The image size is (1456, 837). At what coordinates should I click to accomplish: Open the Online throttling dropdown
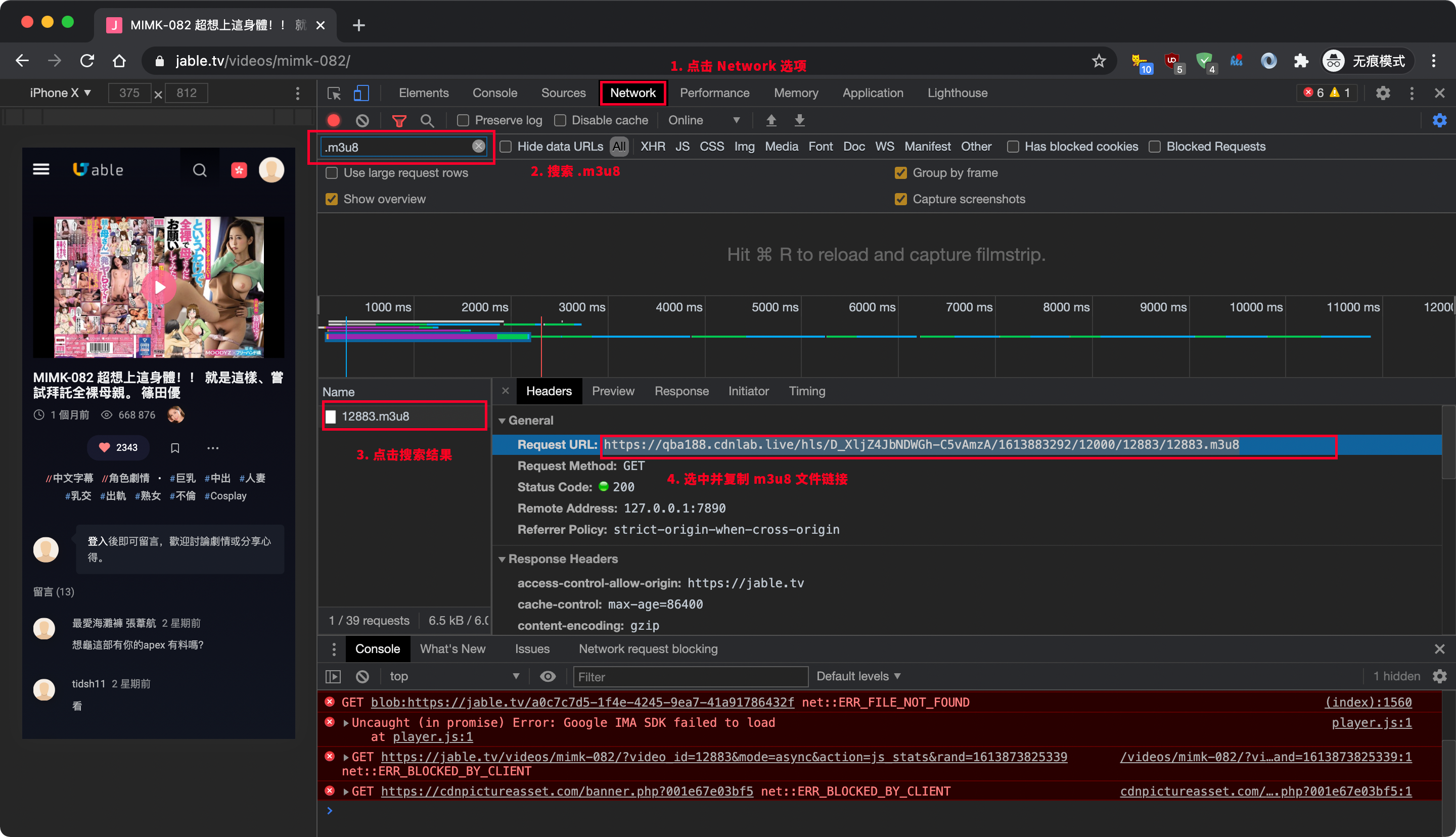(x=704, y=120)
